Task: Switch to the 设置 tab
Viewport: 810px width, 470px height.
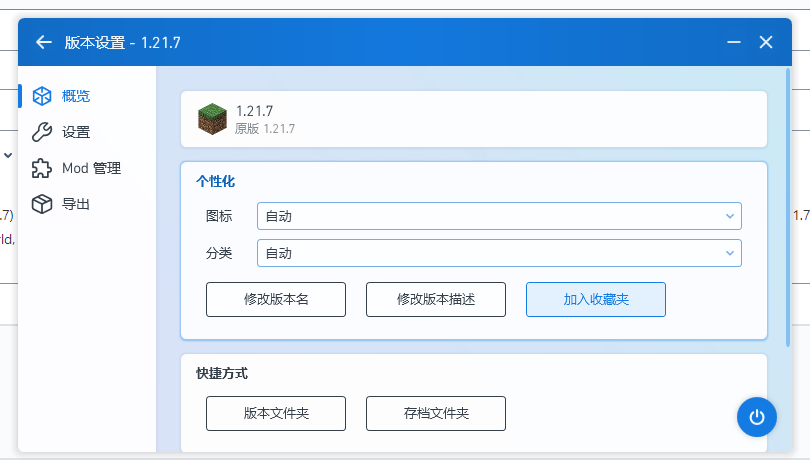Action: (76, 132)
